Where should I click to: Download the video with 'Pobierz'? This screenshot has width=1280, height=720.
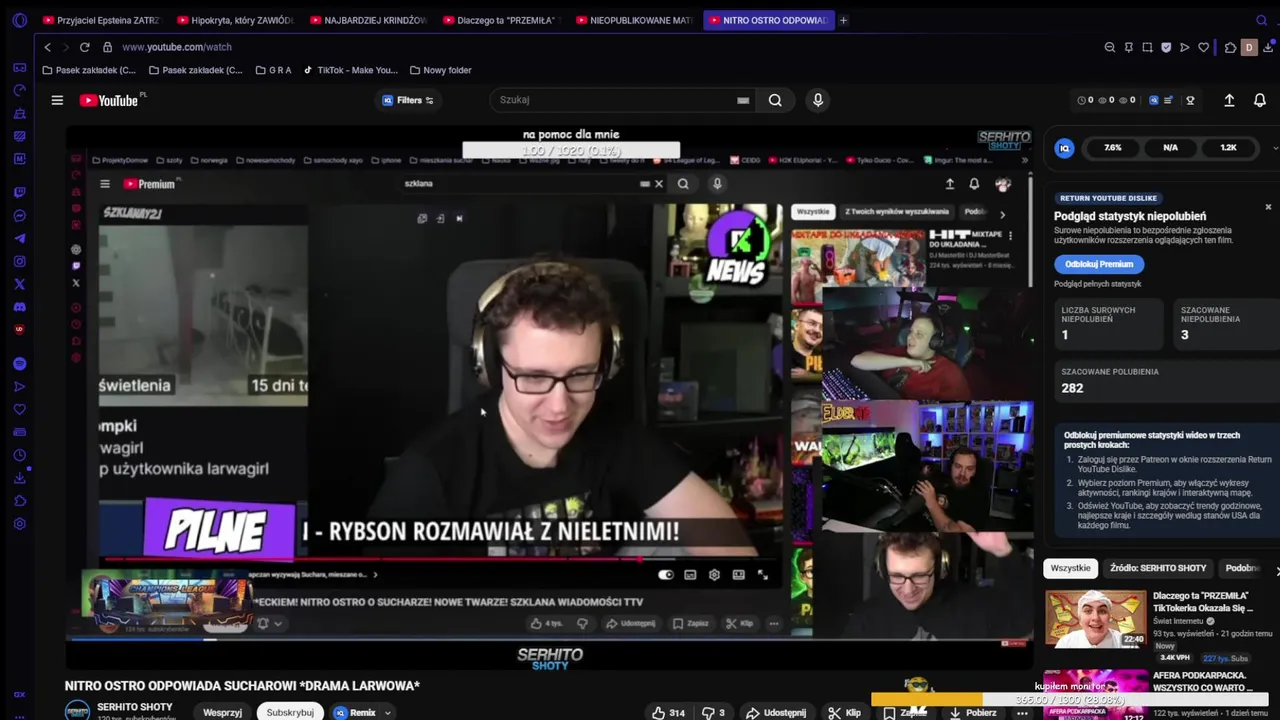point(972,712)
